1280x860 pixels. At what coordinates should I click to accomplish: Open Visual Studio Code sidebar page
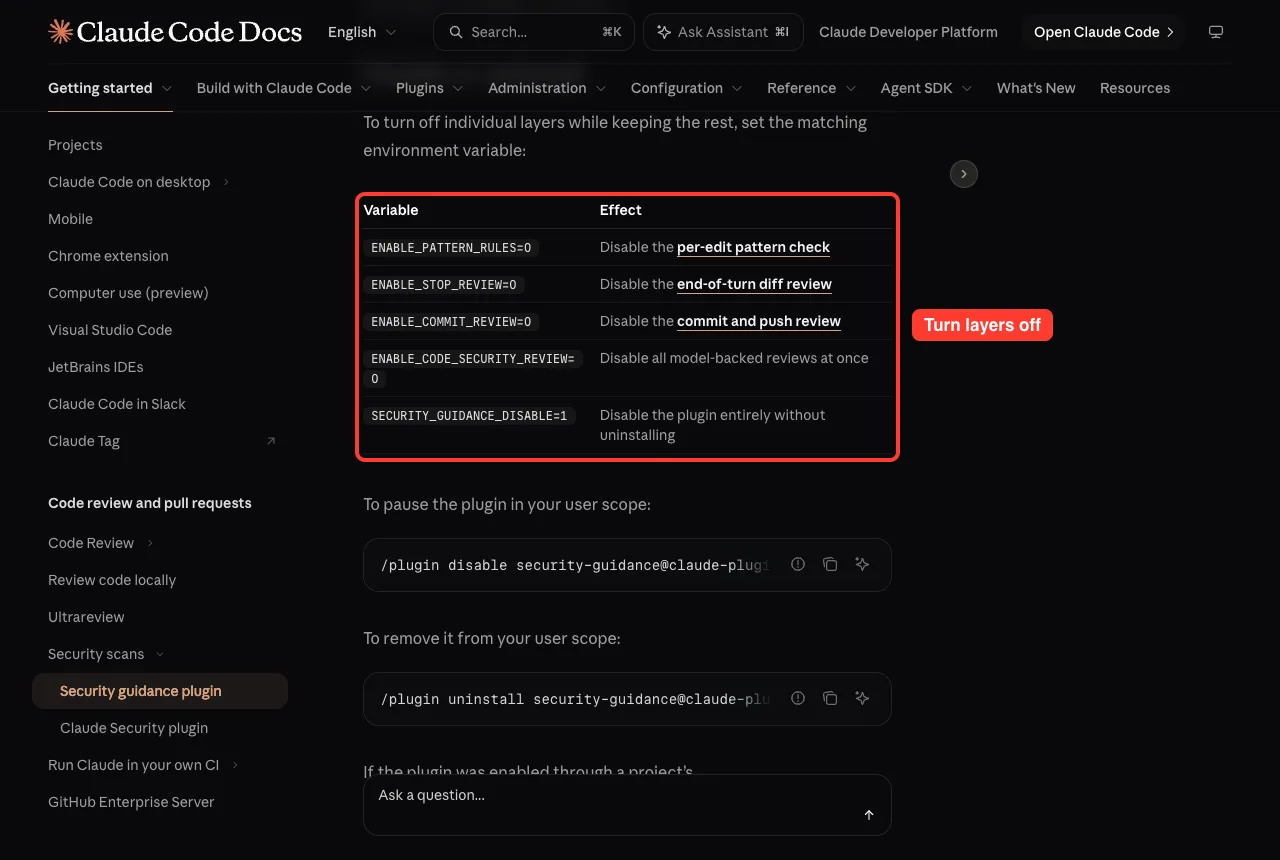pos(110,330)
